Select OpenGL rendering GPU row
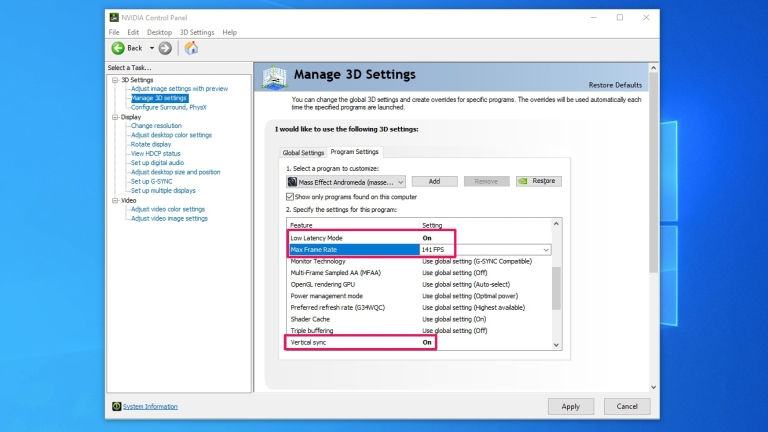Image resolution: width=768 pixels, height=432 pixels. pos(419,285)
